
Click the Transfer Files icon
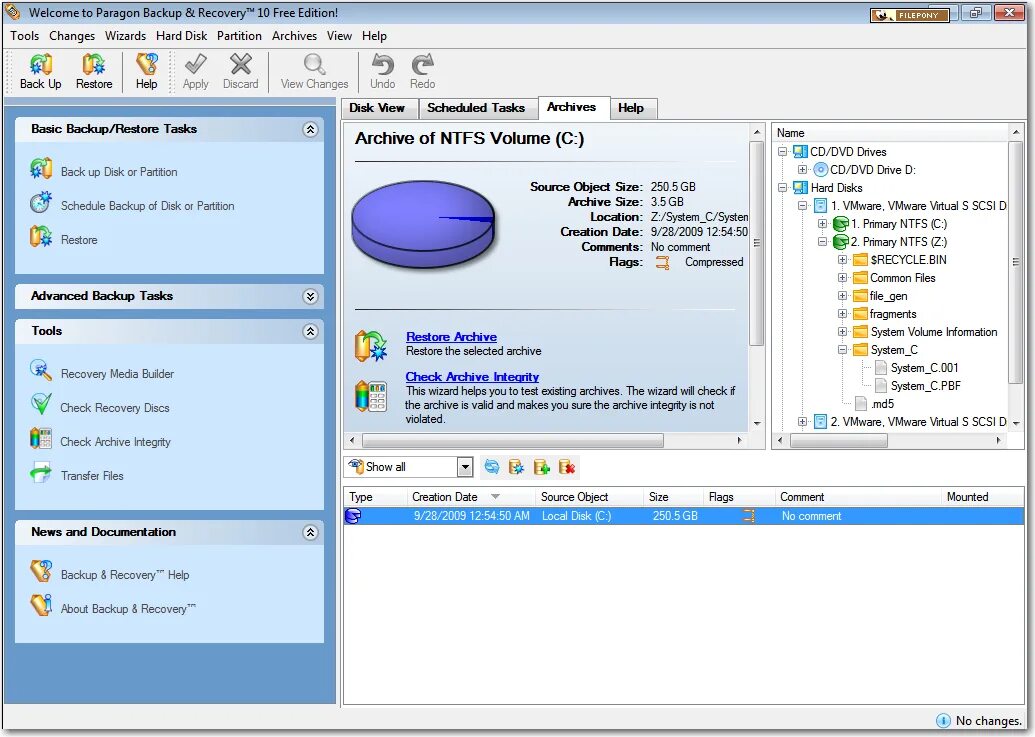[41, 472]
